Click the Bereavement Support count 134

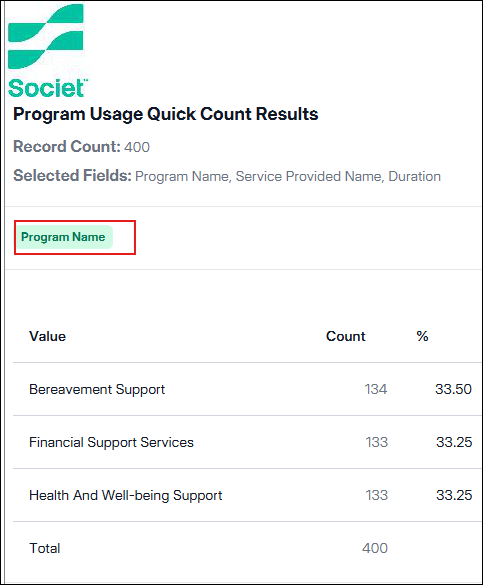click(376, 389)
